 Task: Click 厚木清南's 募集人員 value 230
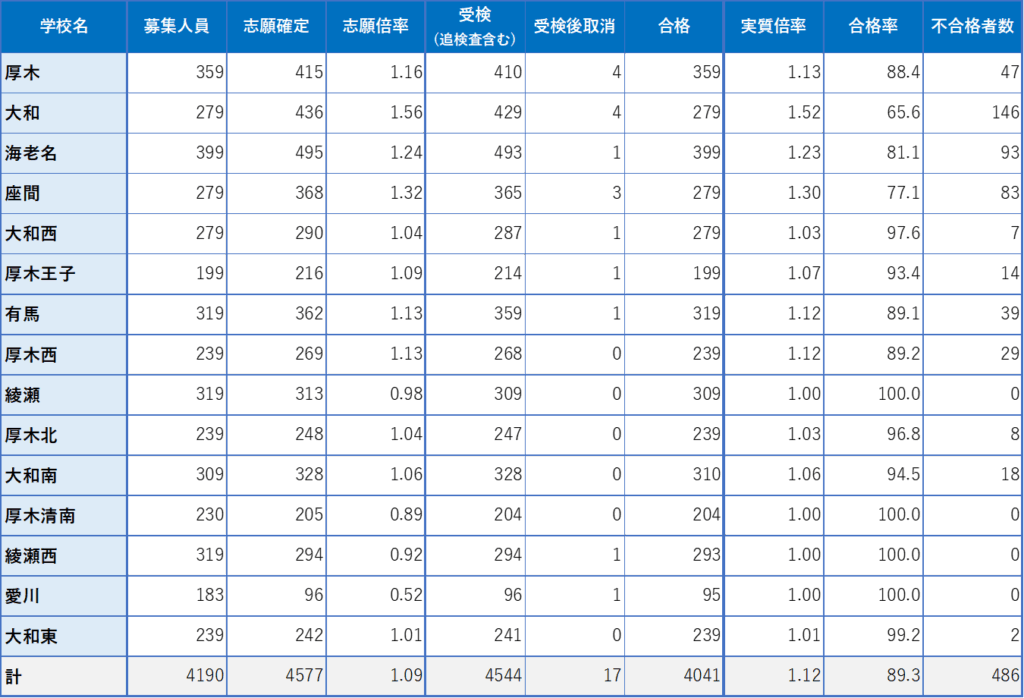tap(210, 515)
